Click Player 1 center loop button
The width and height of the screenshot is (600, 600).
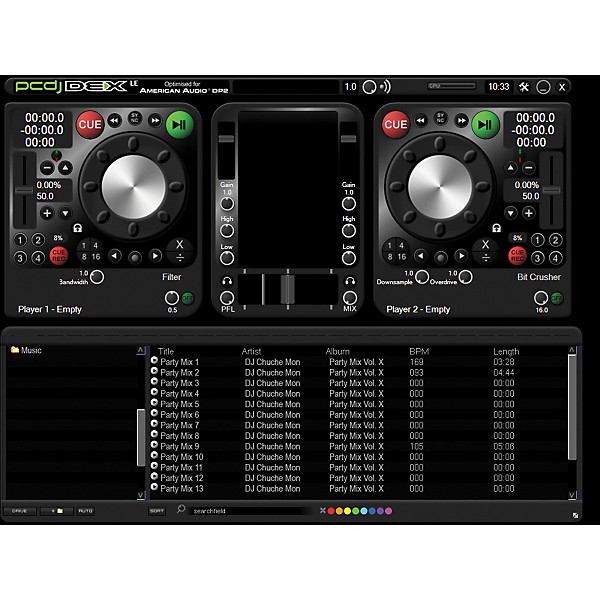[135, 258]
